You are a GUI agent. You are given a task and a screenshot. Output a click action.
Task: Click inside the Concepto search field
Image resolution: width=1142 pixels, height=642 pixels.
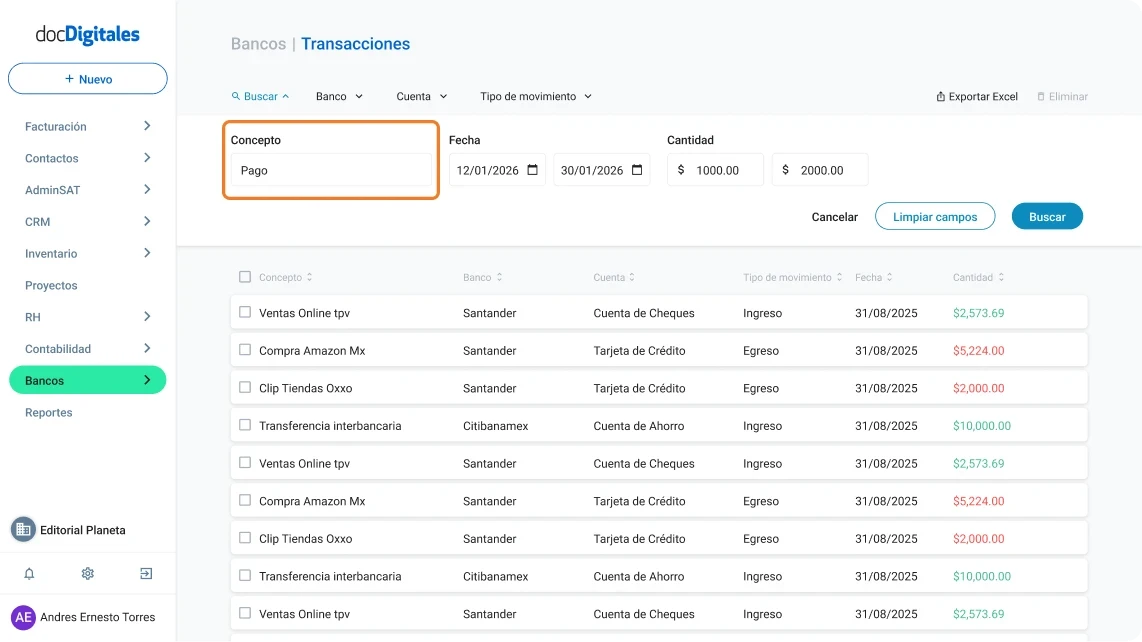(x=330, y=170)
